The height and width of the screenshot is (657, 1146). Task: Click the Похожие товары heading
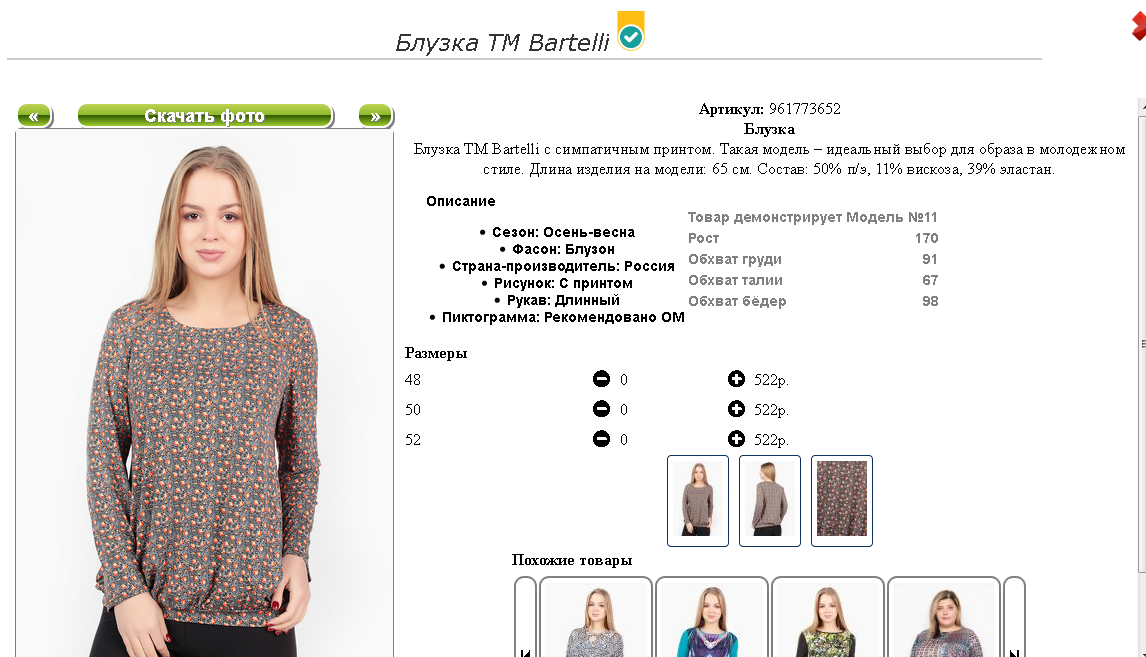point(572,561)
